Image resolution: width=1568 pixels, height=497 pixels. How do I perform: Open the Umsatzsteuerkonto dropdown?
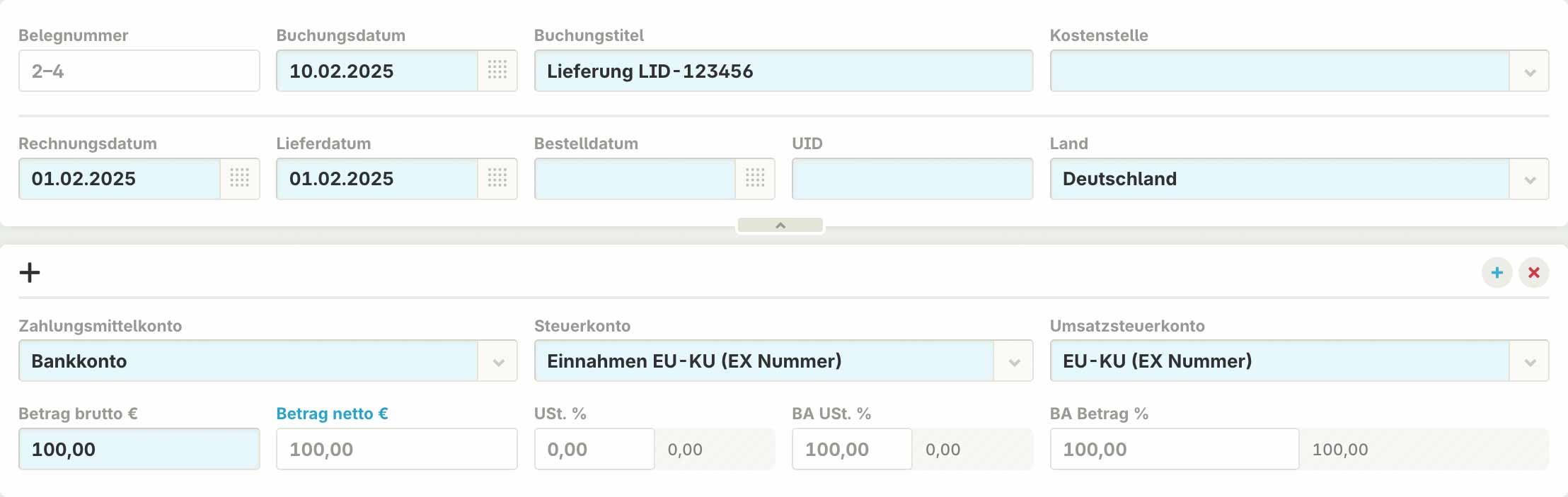(1530, 361)
